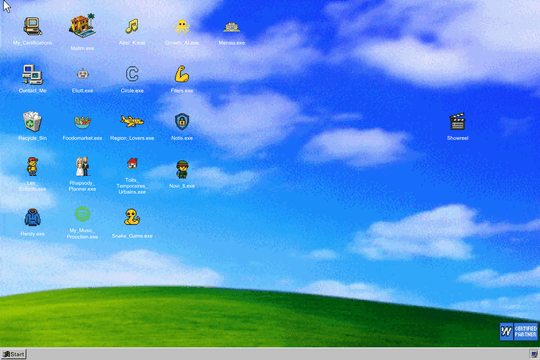Image resolution: width=540 pixels, height=360 pixels.
Task: Open Contact_Me networked computers icon
Action: tap(32, 74)
